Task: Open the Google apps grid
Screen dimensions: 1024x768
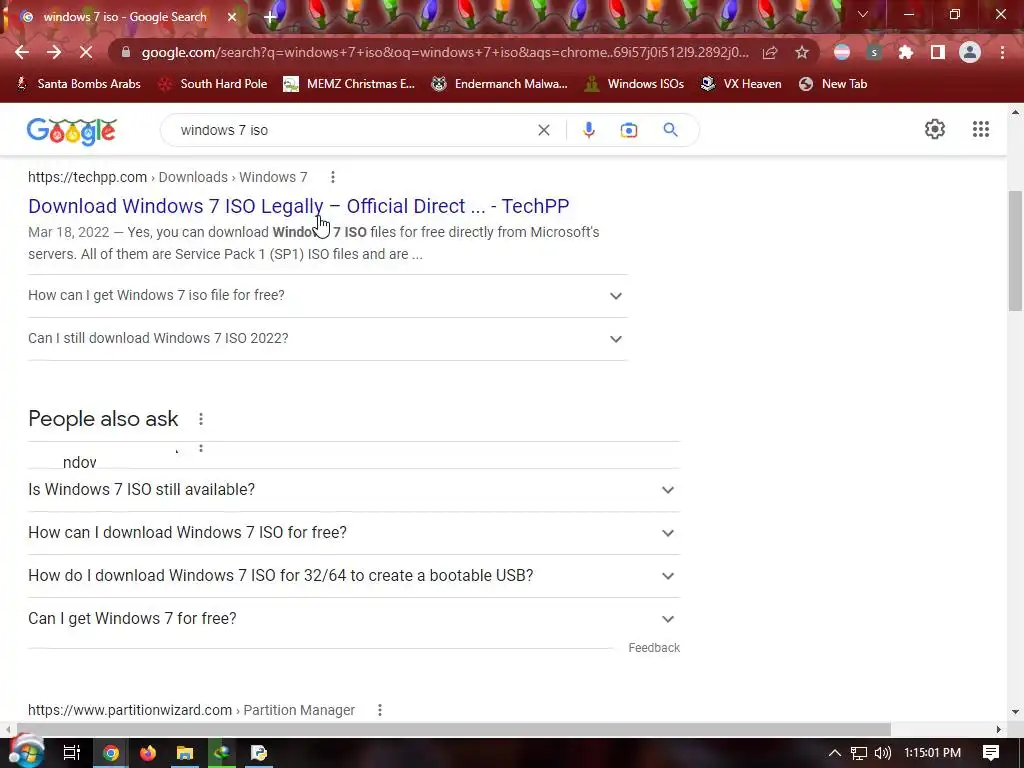Action: (980, 129)
